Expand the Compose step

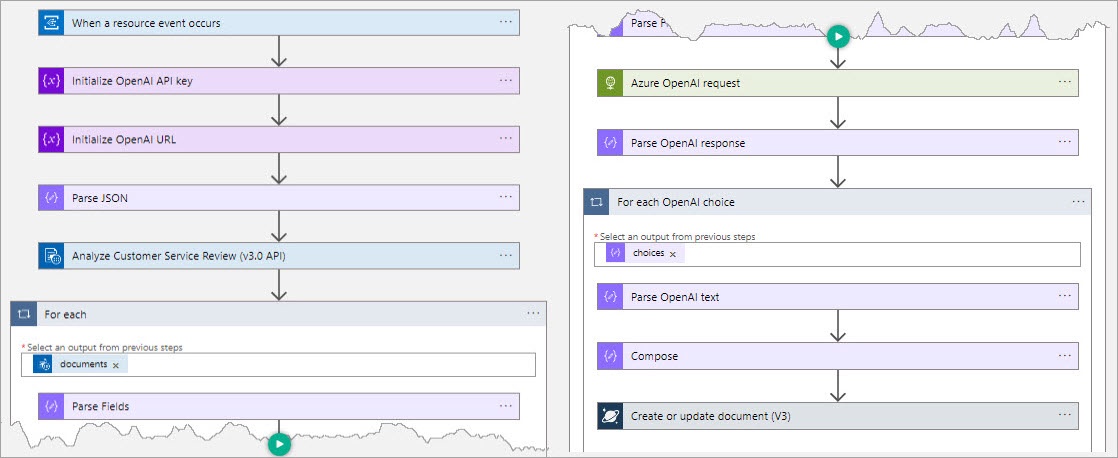point(838,356)
